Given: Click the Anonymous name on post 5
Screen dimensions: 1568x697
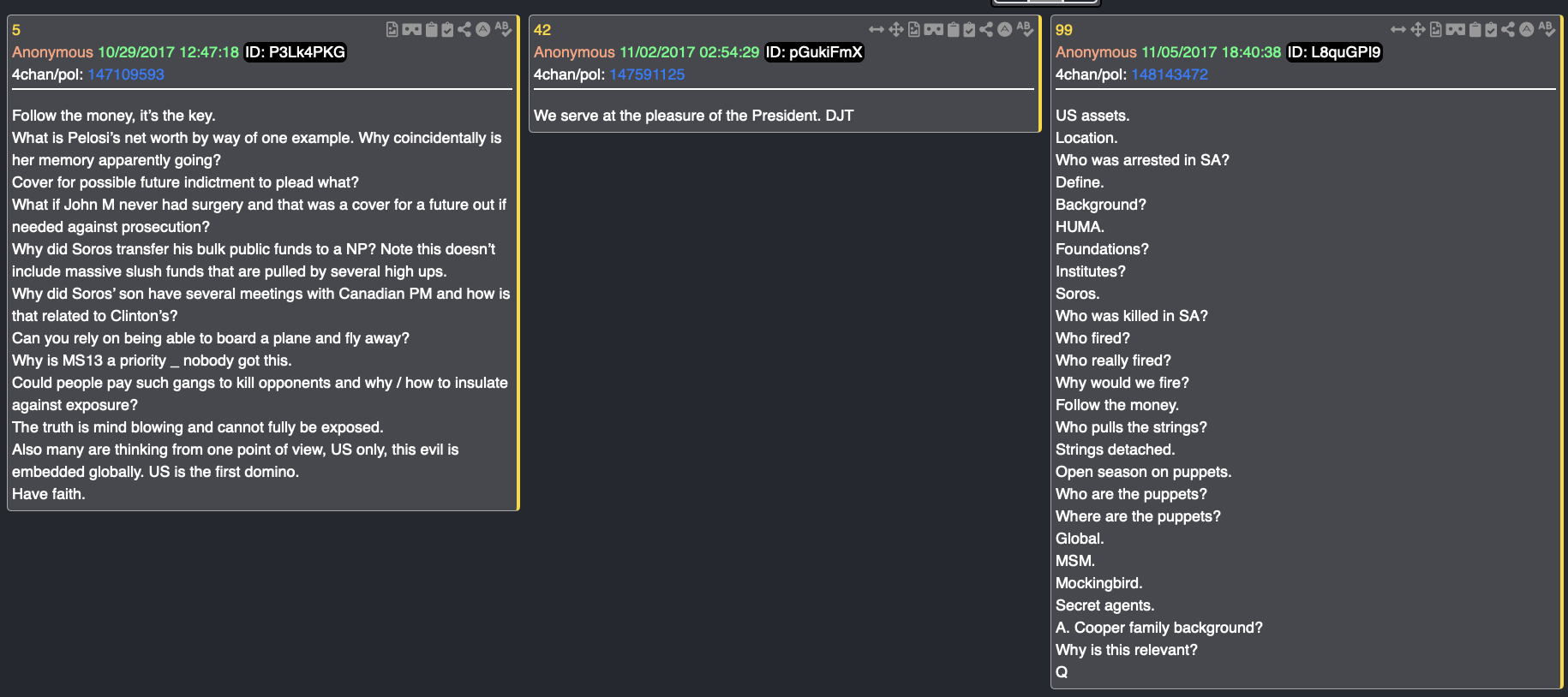Looking at the screenshot, I should tap(52, 52).
